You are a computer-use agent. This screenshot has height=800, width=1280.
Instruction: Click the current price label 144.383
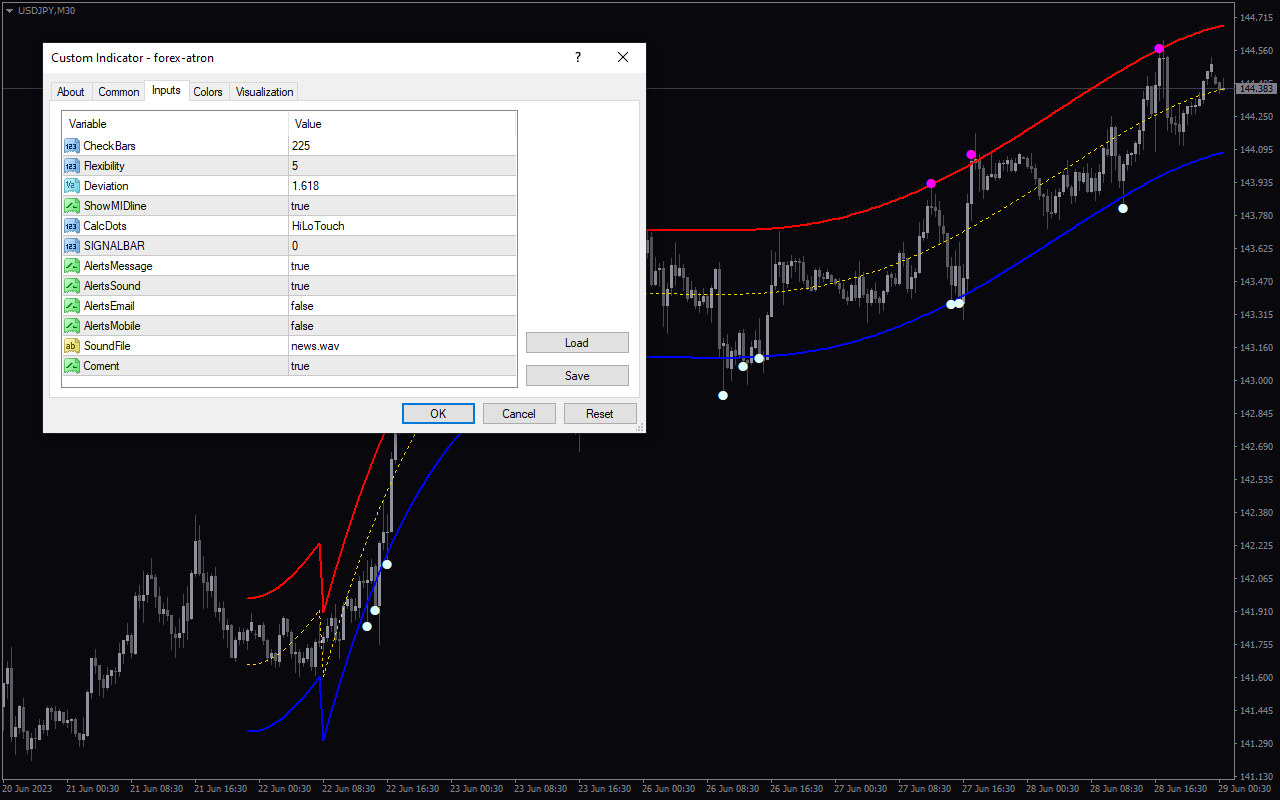coord(1255,89)
